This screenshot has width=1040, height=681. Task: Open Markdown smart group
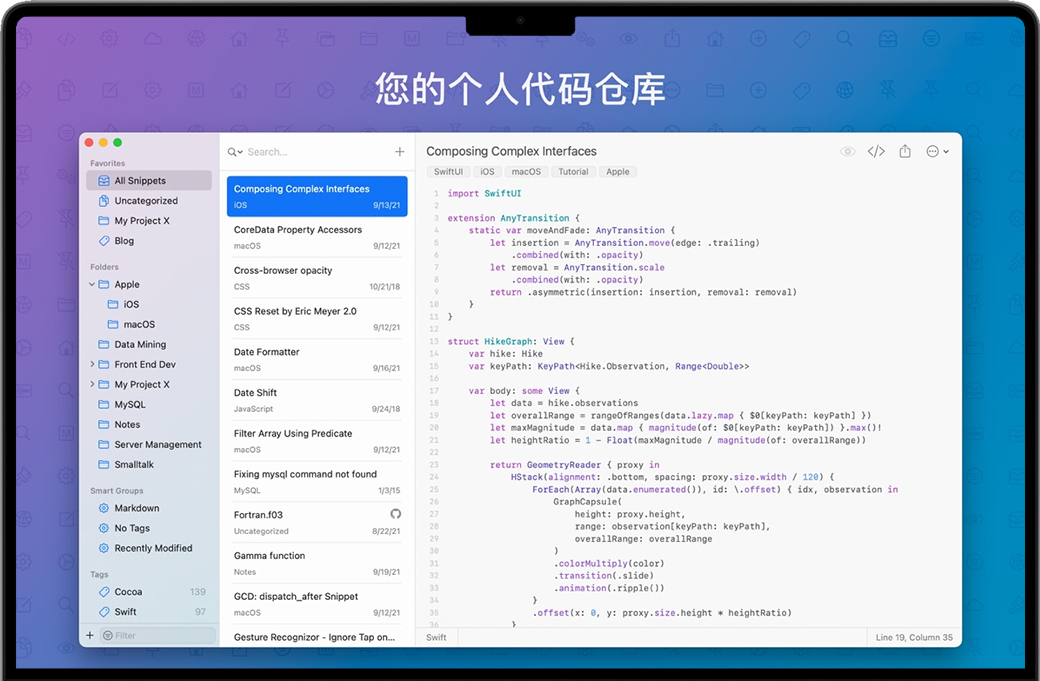pos(149,508)
